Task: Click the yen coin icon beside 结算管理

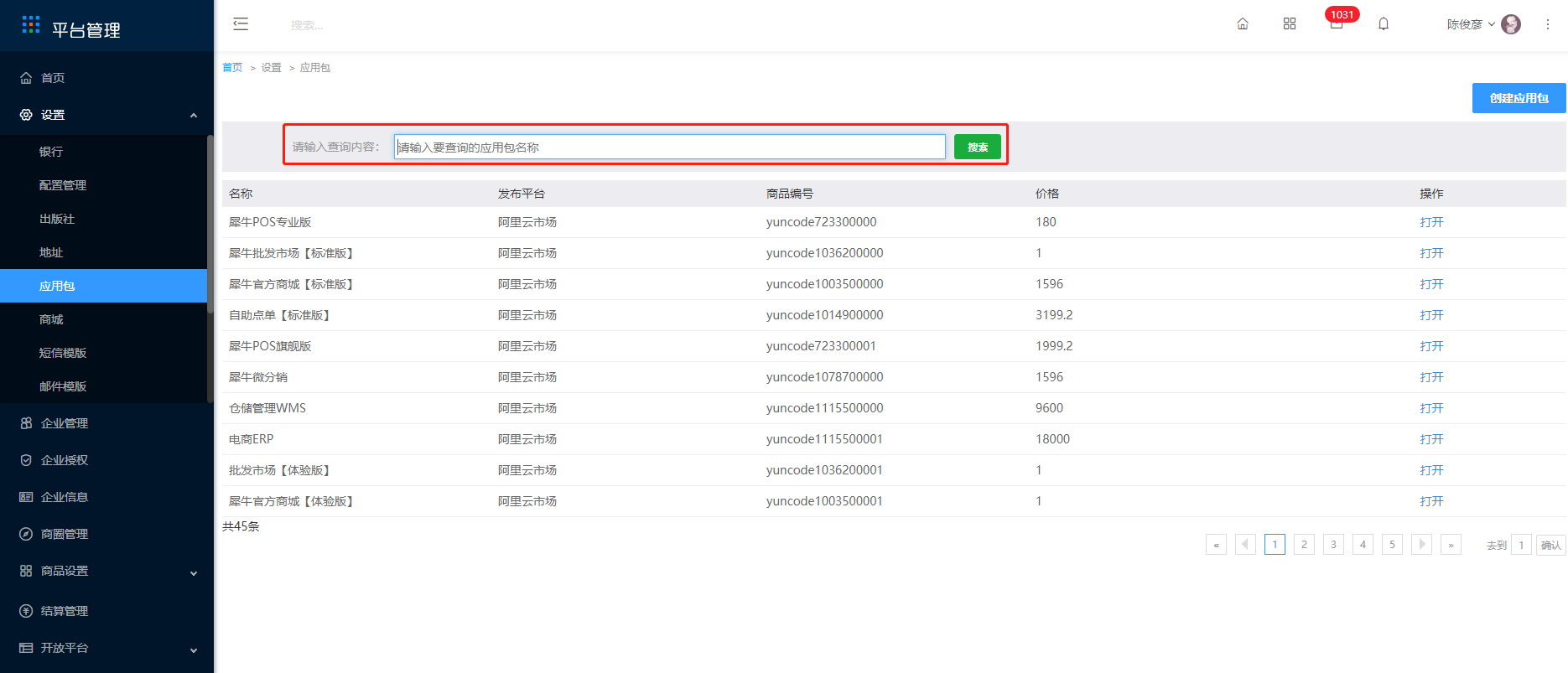Action: point(26,611)
